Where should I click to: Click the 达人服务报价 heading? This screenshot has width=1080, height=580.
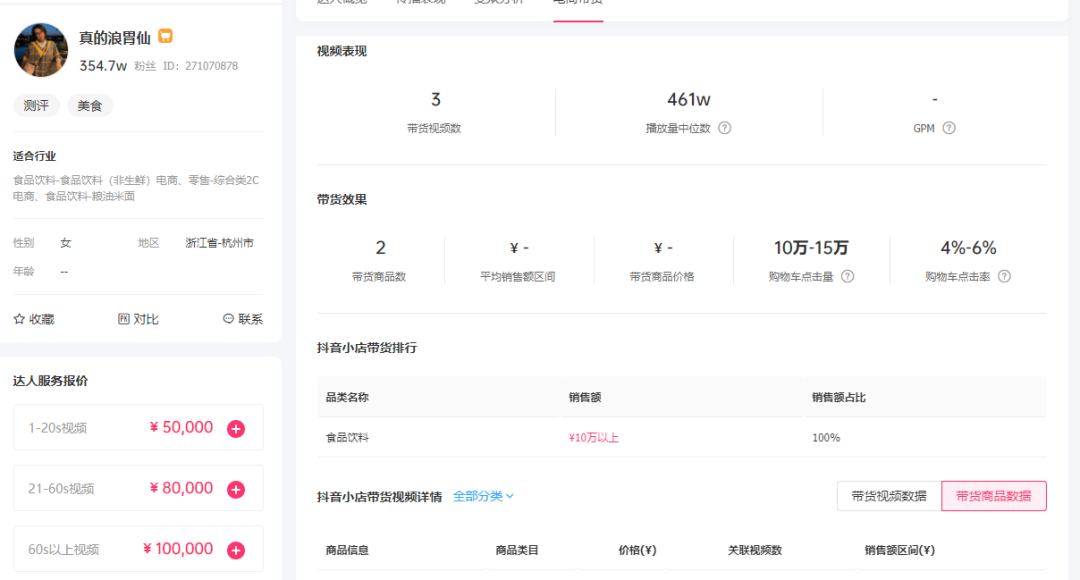(50, 381)
